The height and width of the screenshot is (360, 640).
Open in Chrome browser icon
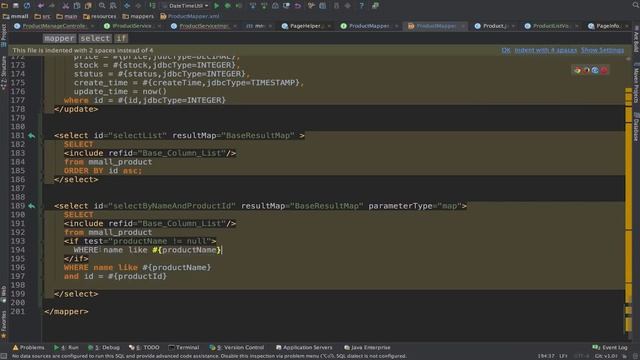(x=577, y=70)
